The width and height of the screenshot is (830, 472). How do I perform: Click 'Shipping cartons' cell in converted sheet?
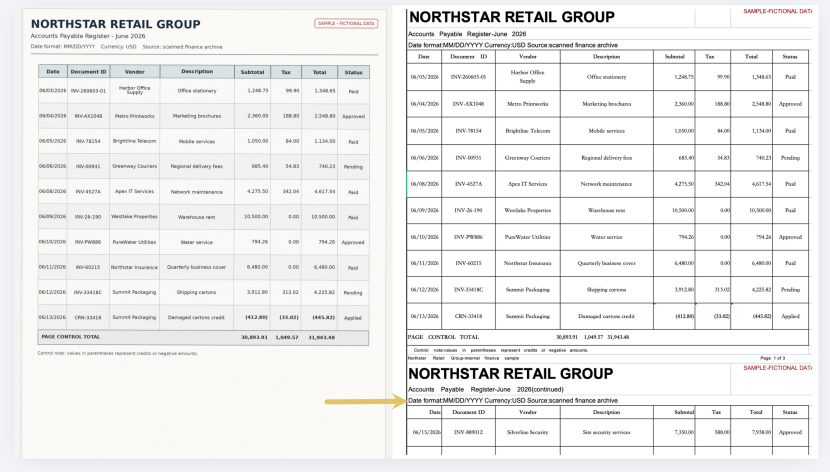(x=607, y=290)
